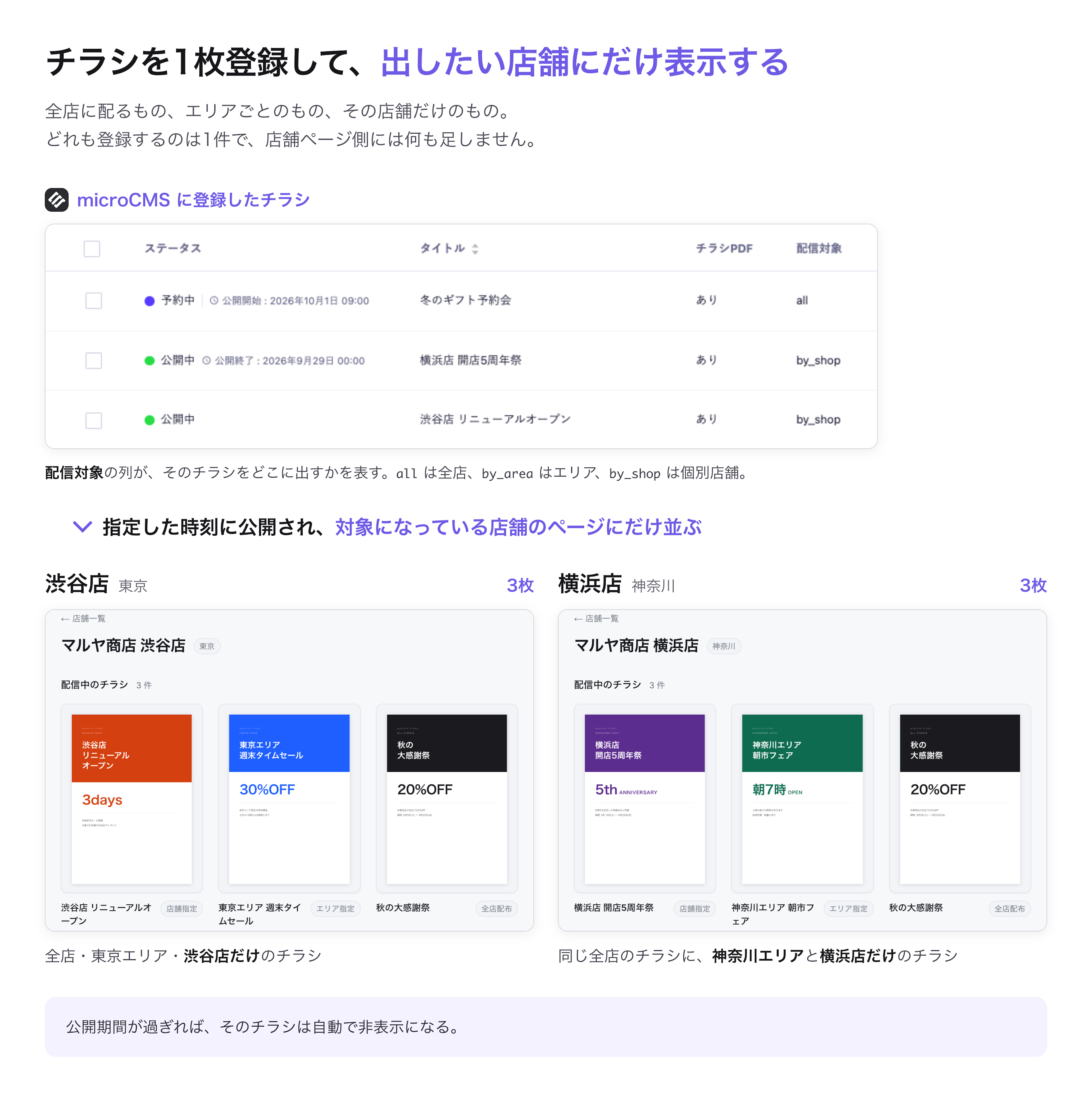1092x1096 pixels.
Task: Open the 渋谷店 リニューアルオープン flyer thumbnail
Action: tap(132, 799)
